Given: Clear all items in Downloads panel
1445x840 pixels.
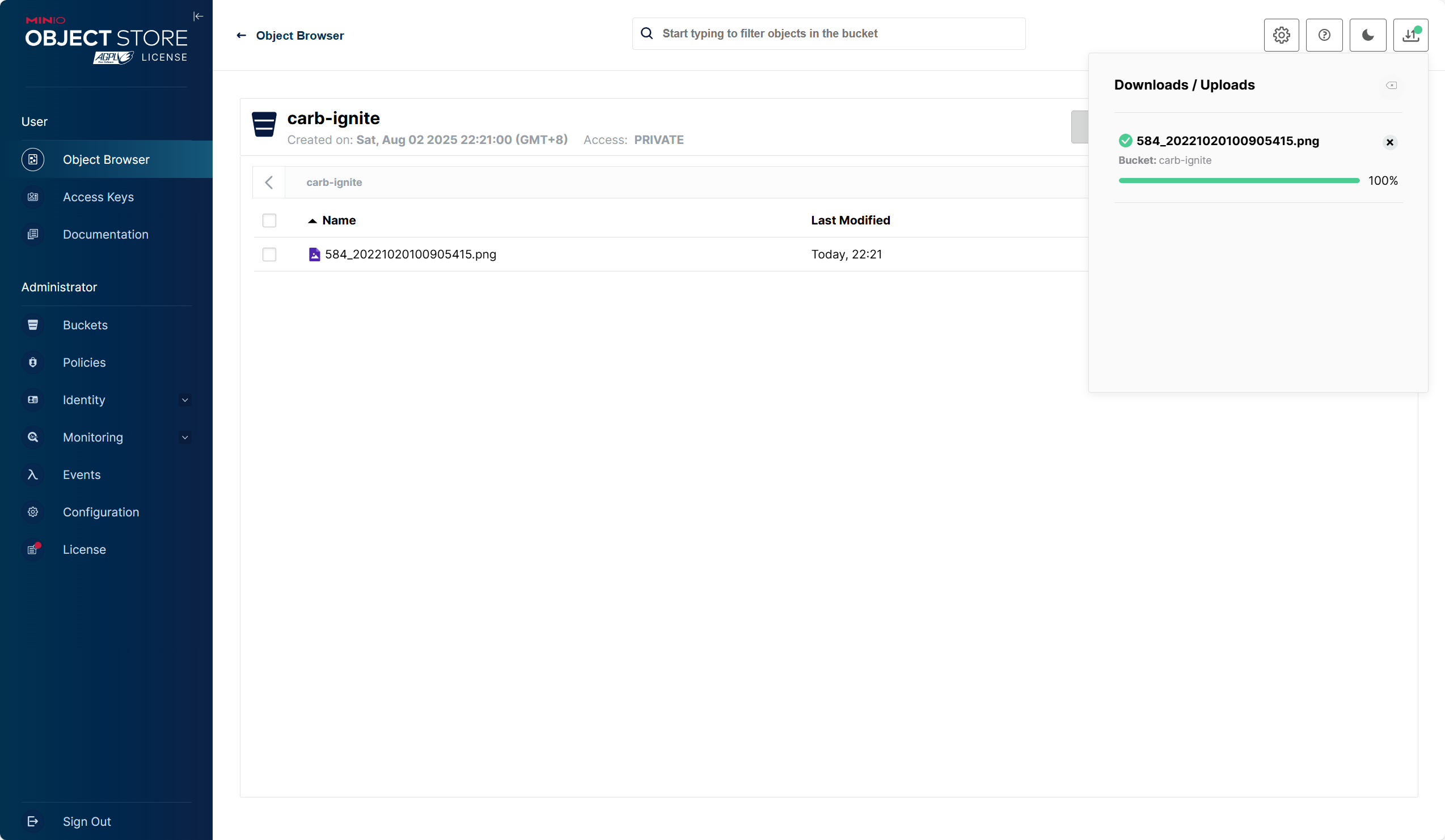Looking at the screenshot, I should (x=1391, y=86).
